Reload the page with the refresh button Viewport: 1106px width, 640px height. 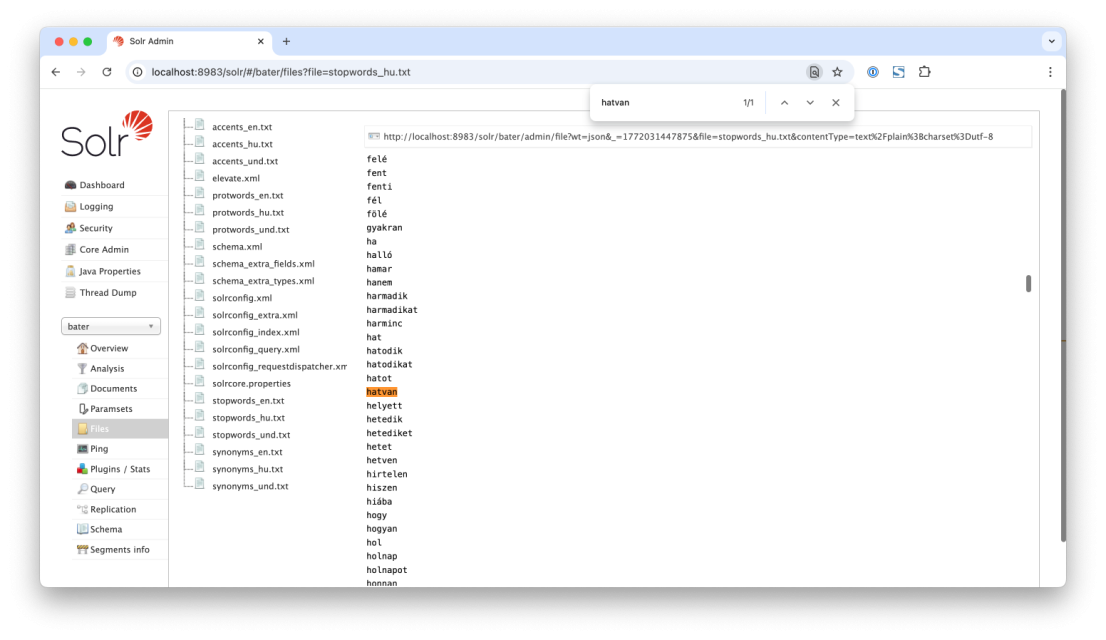coord(107,72)
